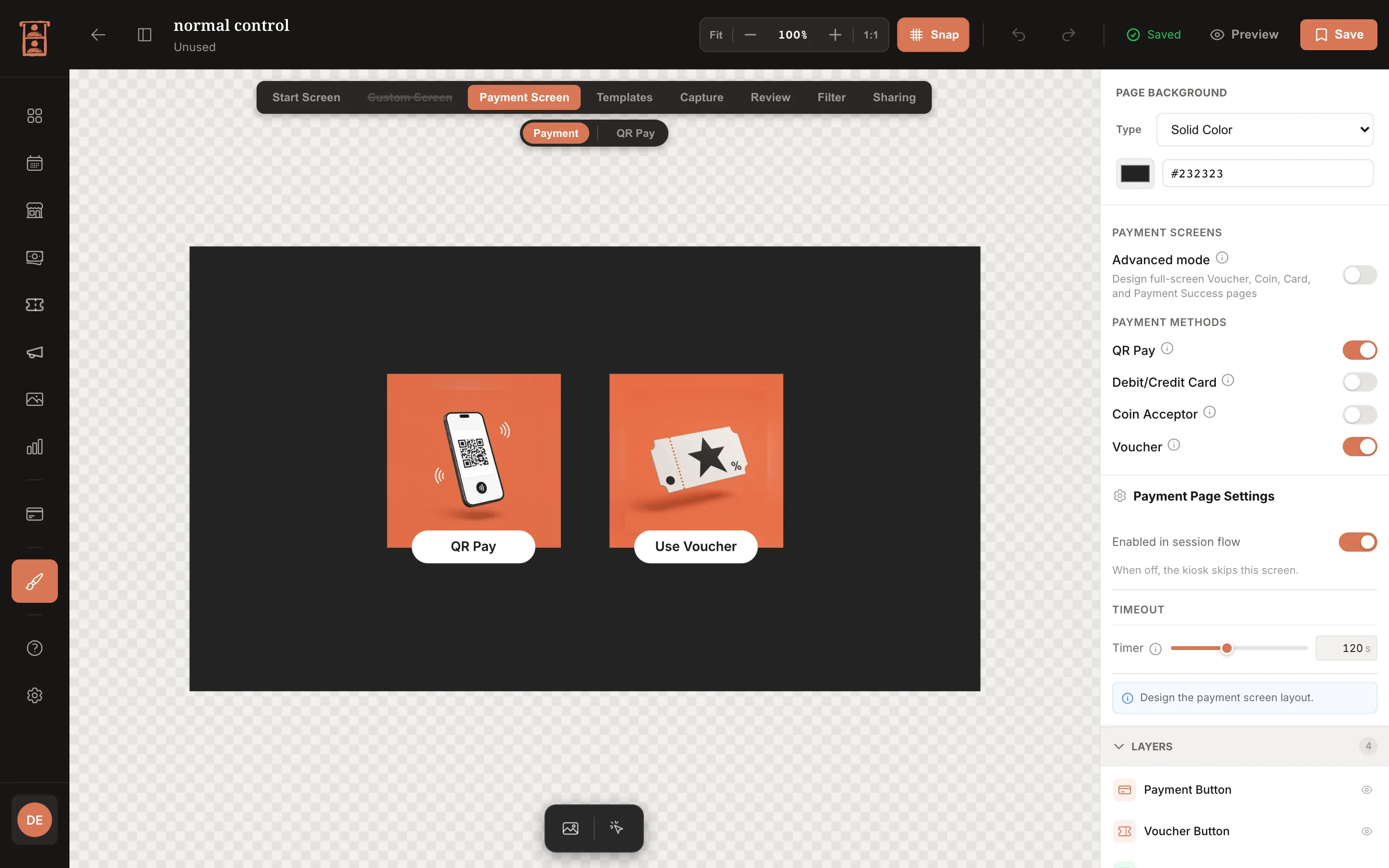Show info icon next to Debit/Credit Card
1389x868 pixels.
click(x=1228, y=380)
